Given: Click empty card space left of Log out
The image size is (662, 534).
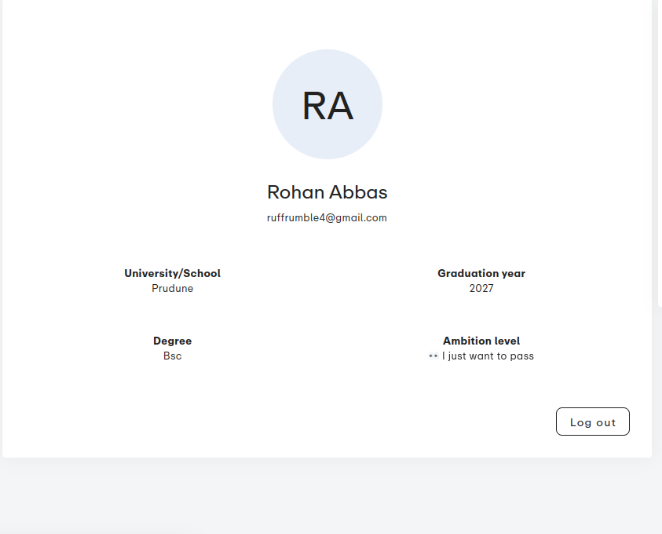Looking at the screenshot, I should [300, 422].
